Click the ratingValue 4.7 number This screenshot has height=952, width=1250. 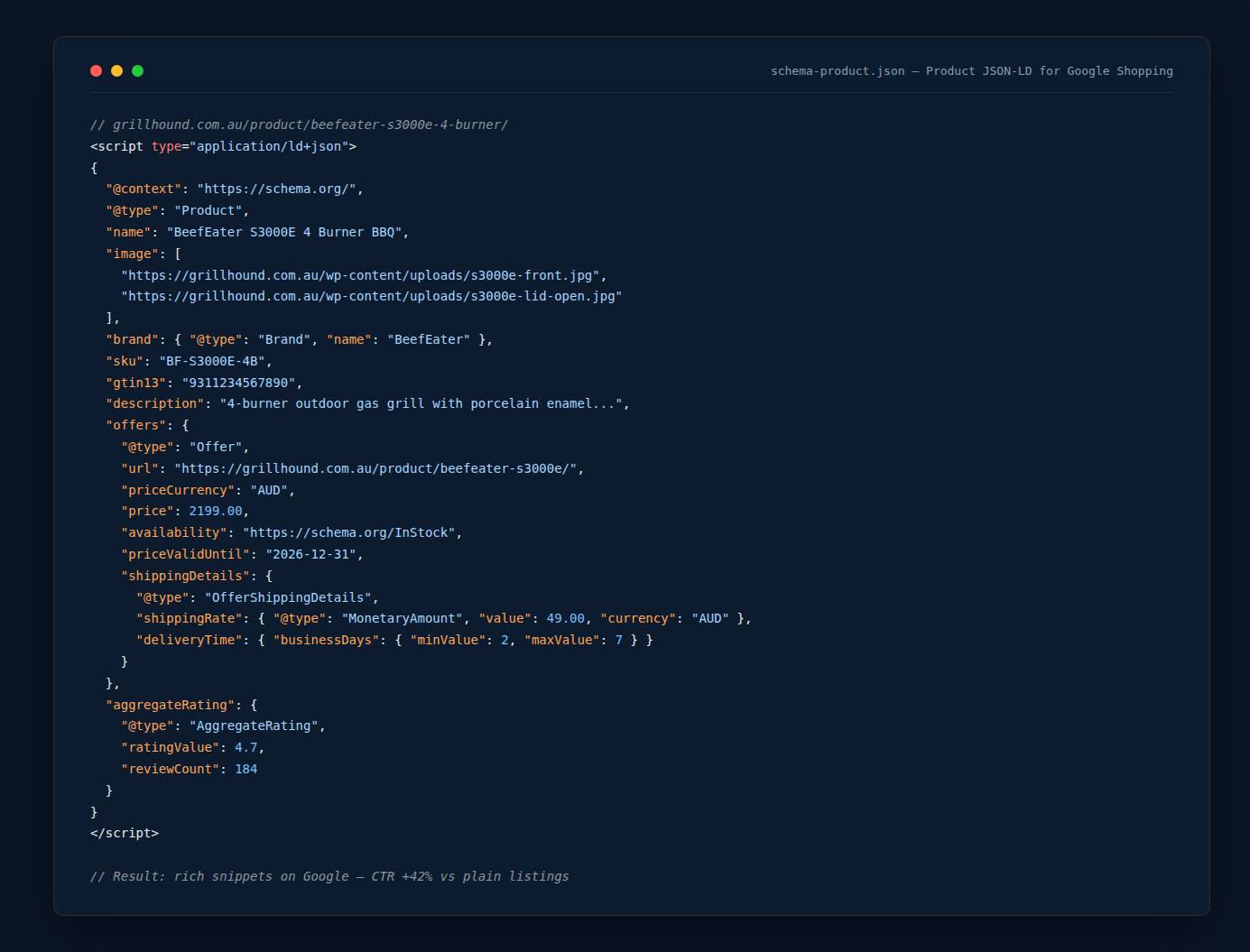(x=245, y=747)
